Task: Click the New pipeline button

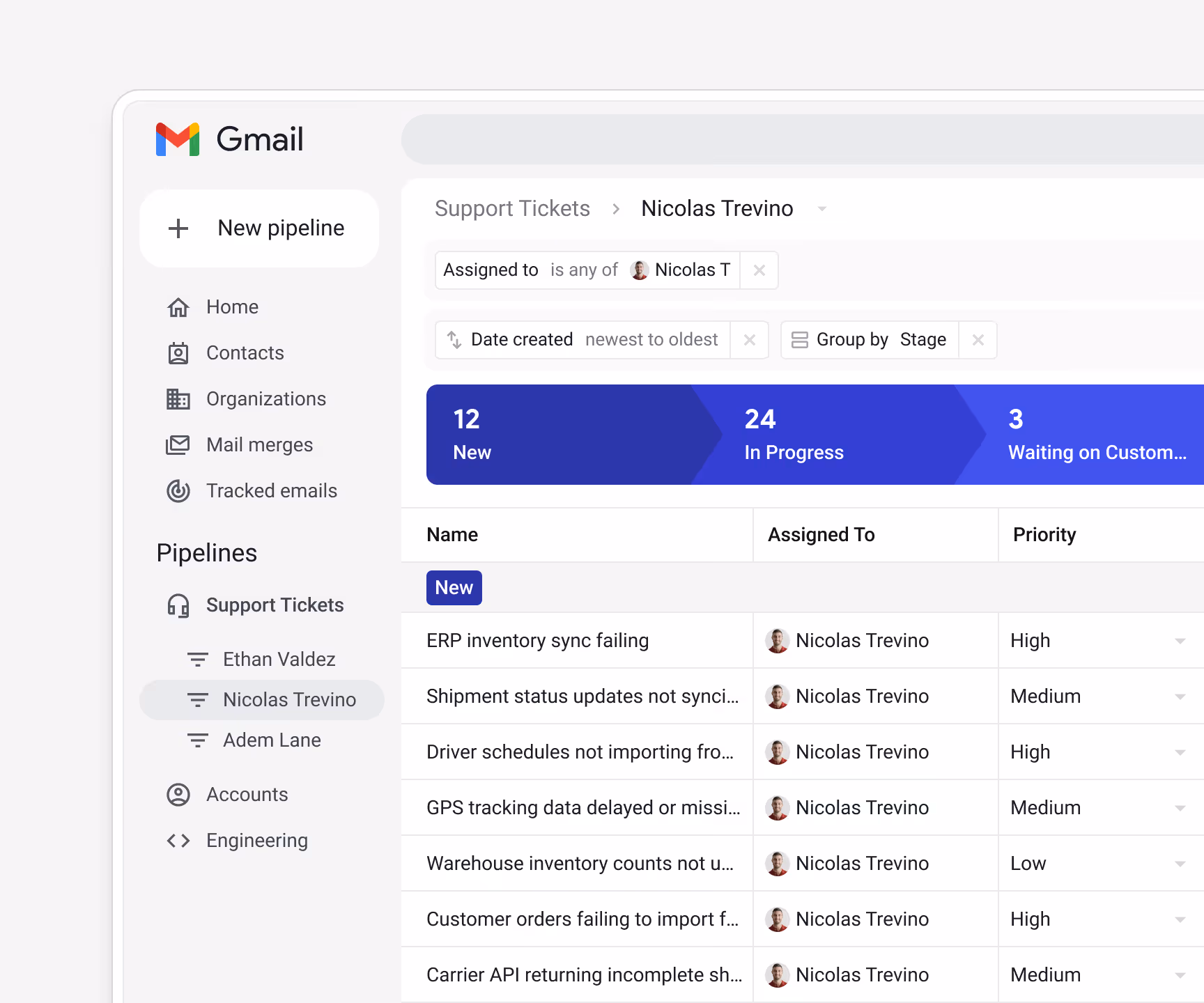Action: pyautogui.click(x=259, y=228)
